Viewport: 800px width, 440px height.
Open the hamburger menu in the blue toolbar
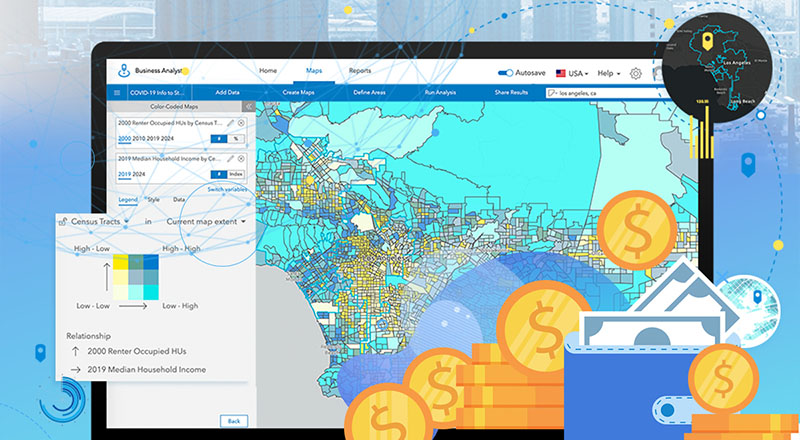point(118,92)
